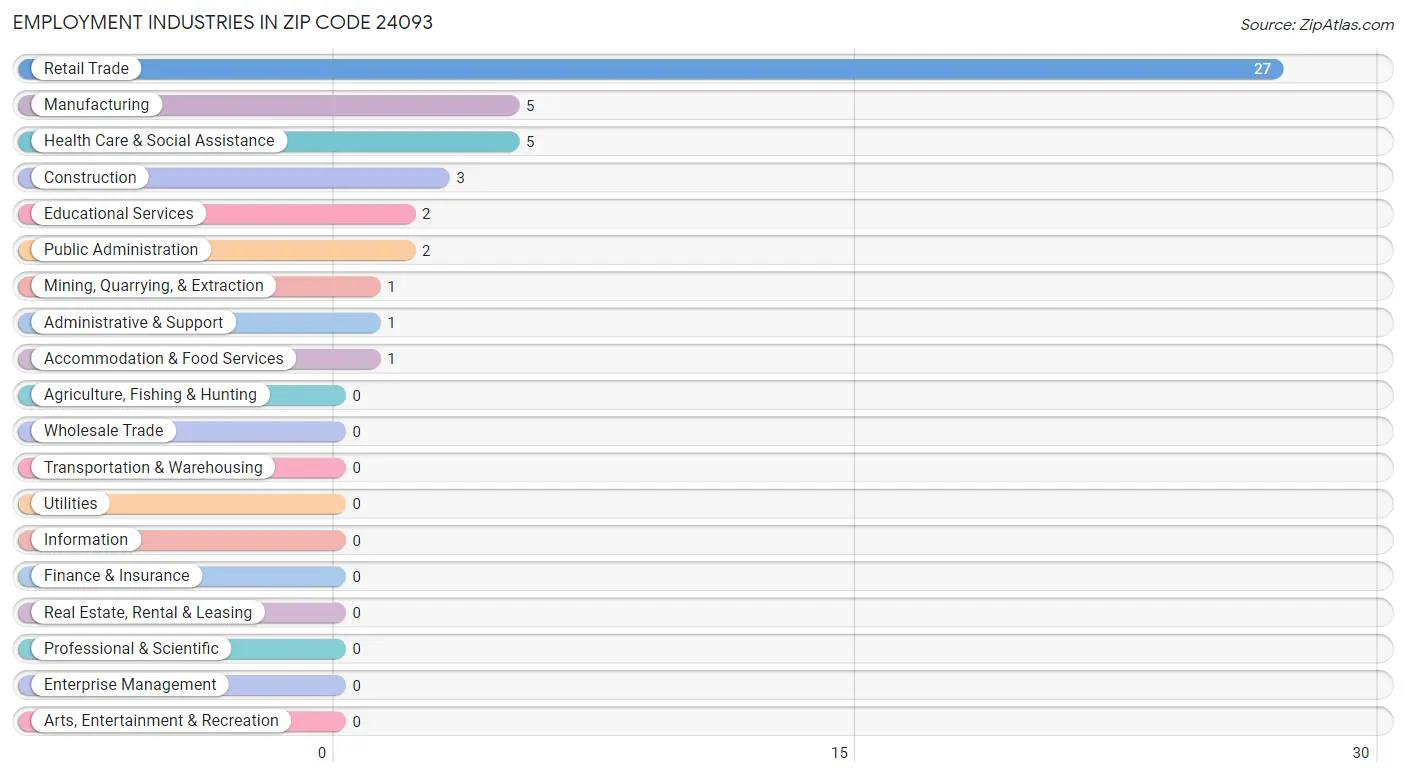Image resolution: width=1406 pixels, height=776 pixels.
Task: Select Accommodation & Food Services label
Action: [164, 359]
